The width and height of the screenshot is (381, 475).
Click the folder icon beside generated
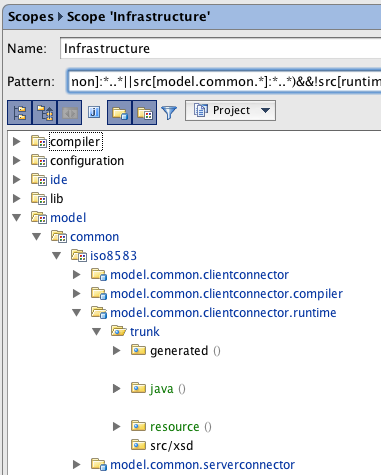coord(138,350)
